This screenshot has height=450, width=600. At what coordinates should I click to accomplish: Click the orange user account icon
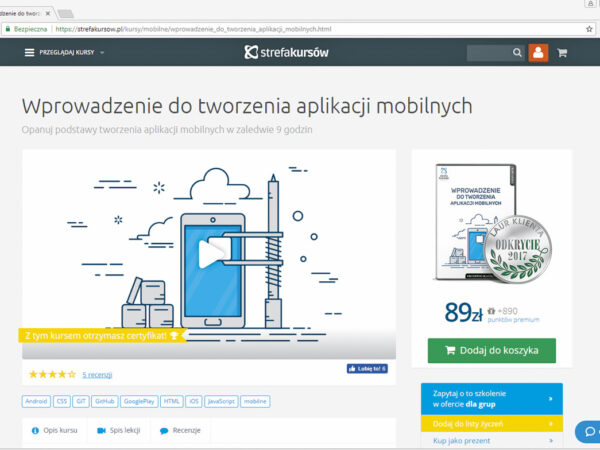(x=538, y=52)
